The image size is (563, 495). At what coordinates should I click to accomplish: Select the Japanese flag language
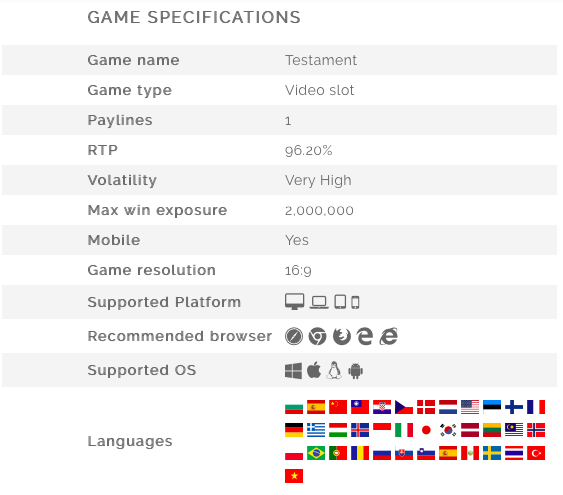(x=426, y=430)
